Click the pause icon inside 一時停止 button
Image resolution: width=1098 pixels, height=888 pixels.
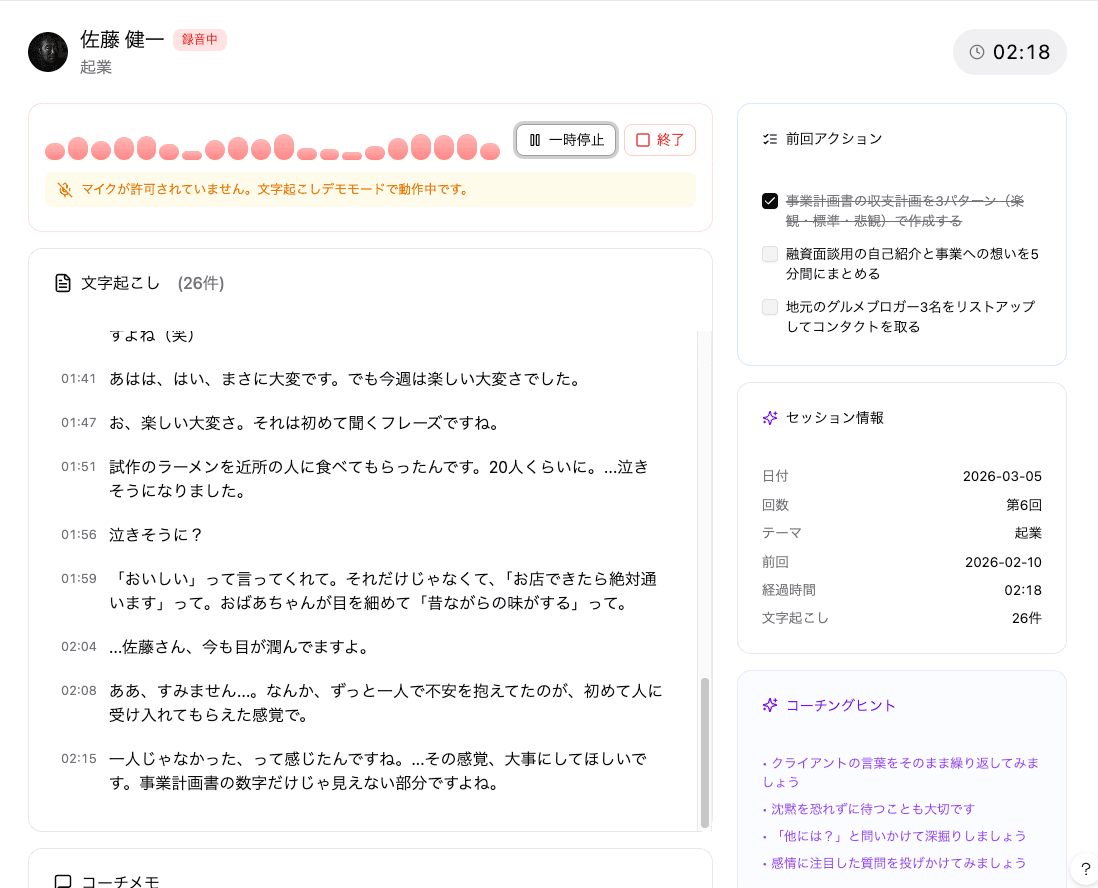pos(536,140)
